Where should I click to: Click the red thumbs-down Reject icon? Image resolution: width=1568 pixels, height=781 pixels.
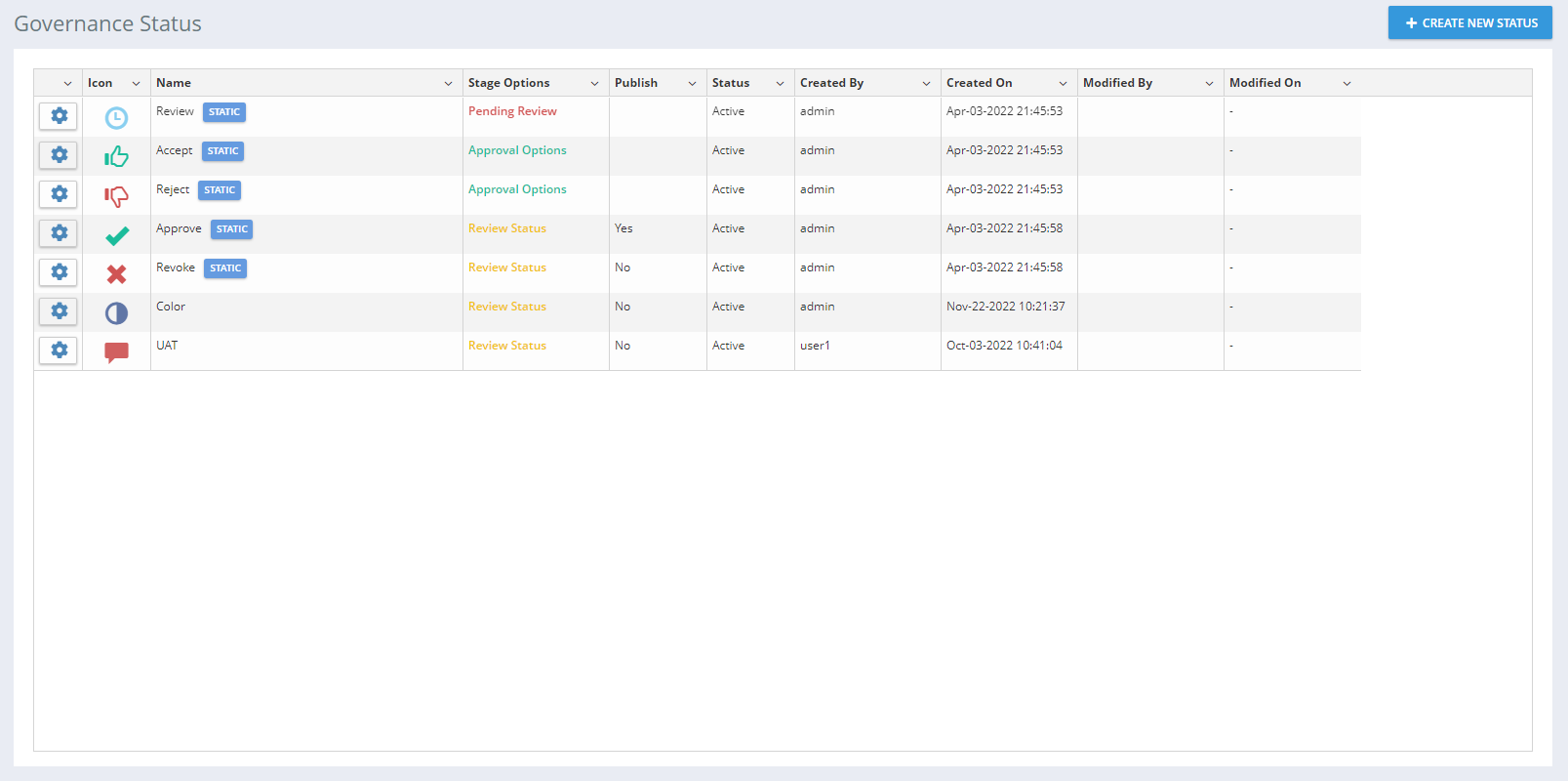pyautogui.click(x=116, y=196)
